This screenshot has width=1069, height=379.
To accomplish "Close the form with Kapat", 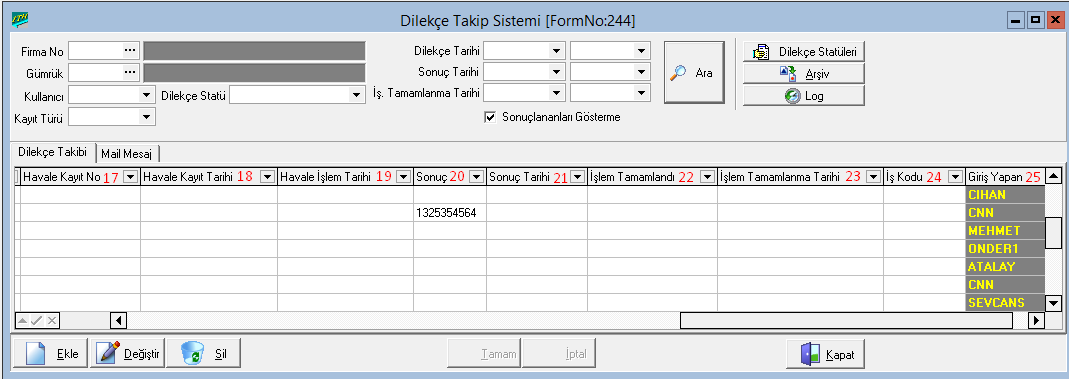I will [826, 354].
